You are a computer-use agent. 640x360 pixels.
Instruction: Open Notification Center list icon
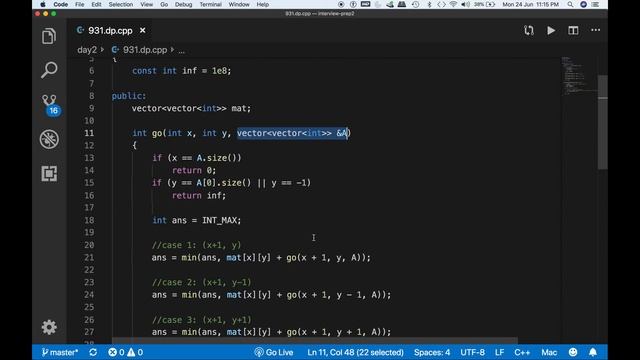(596, 4)
